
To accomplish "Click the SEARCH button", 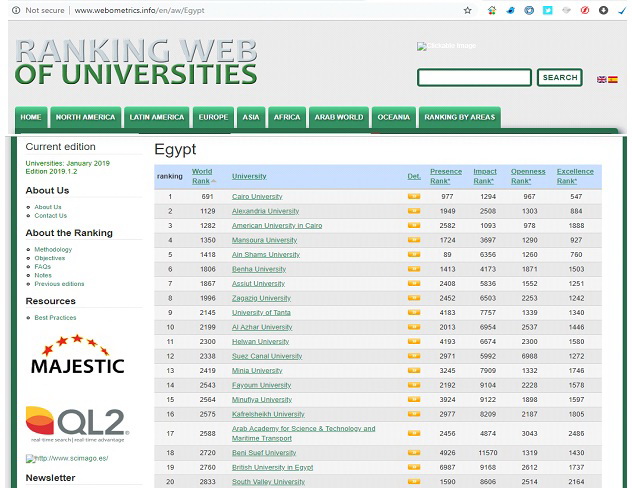I will click(x=560, y=77).
